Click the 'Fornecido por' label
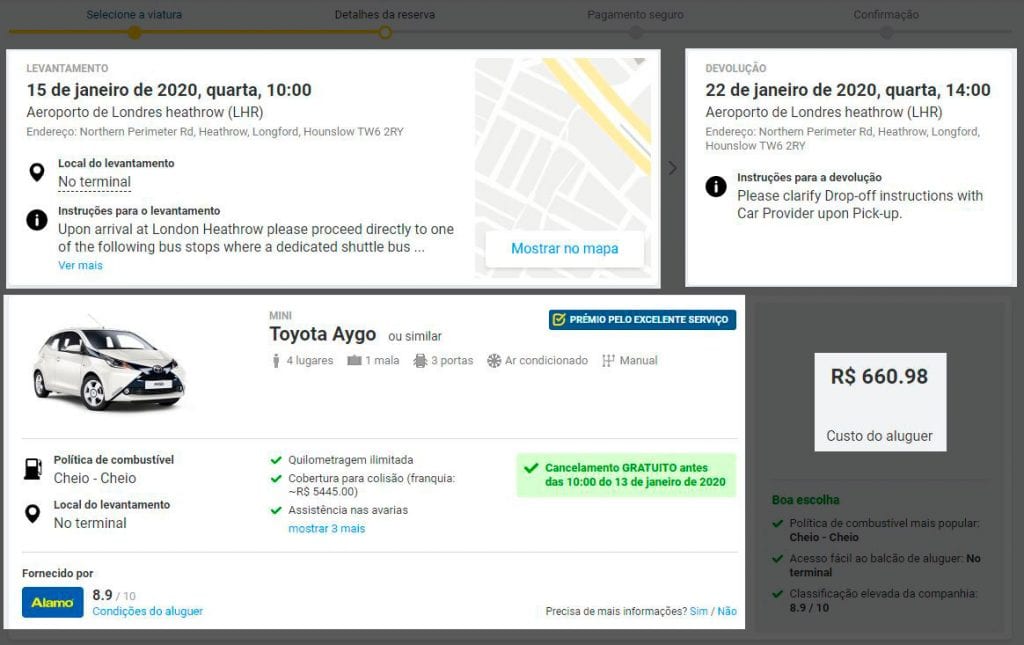The image size is (1024, 645). click(x=57, y=573)
